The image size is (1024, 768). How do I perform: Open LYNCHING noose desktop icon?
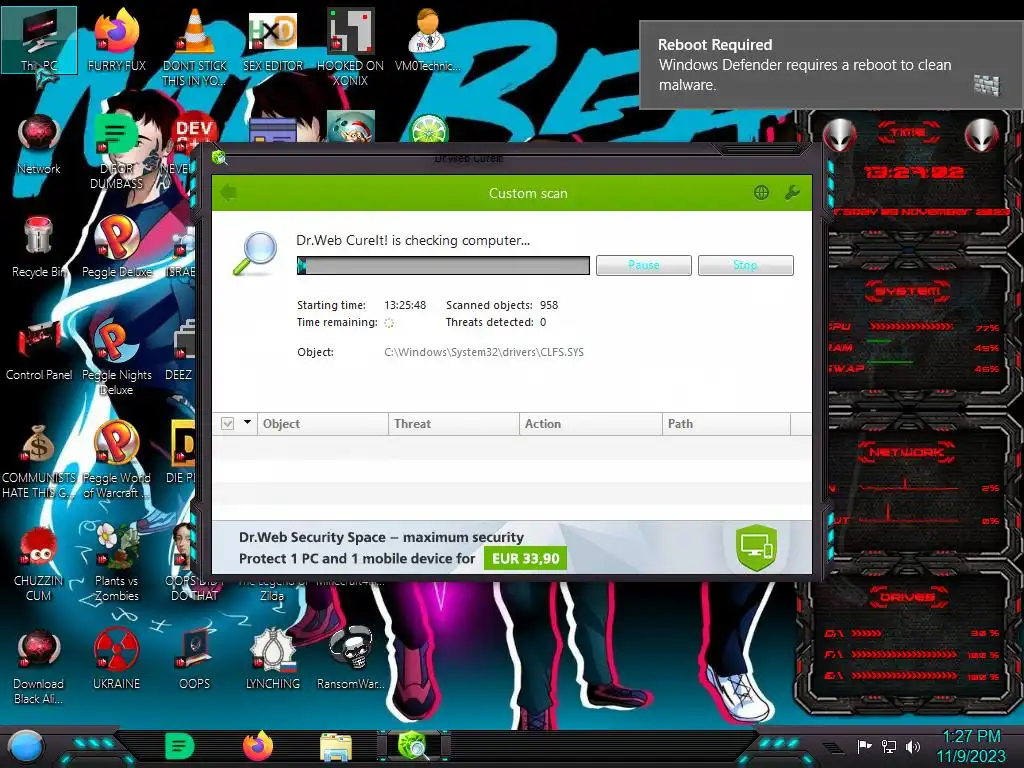272,660
